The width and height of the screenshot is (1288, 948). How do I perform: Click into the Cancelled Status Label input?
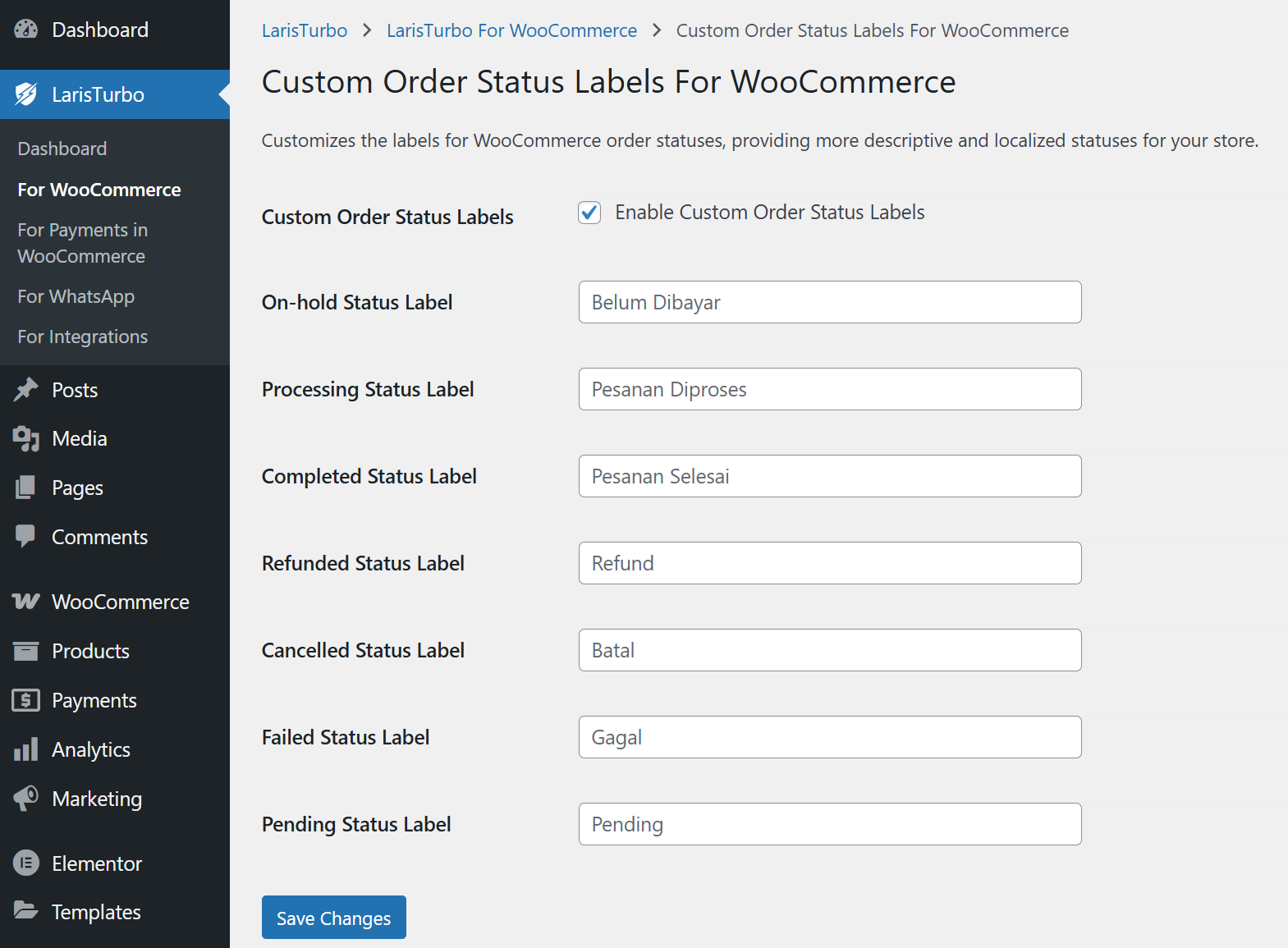pyautogui.click(x=829, y=650)
